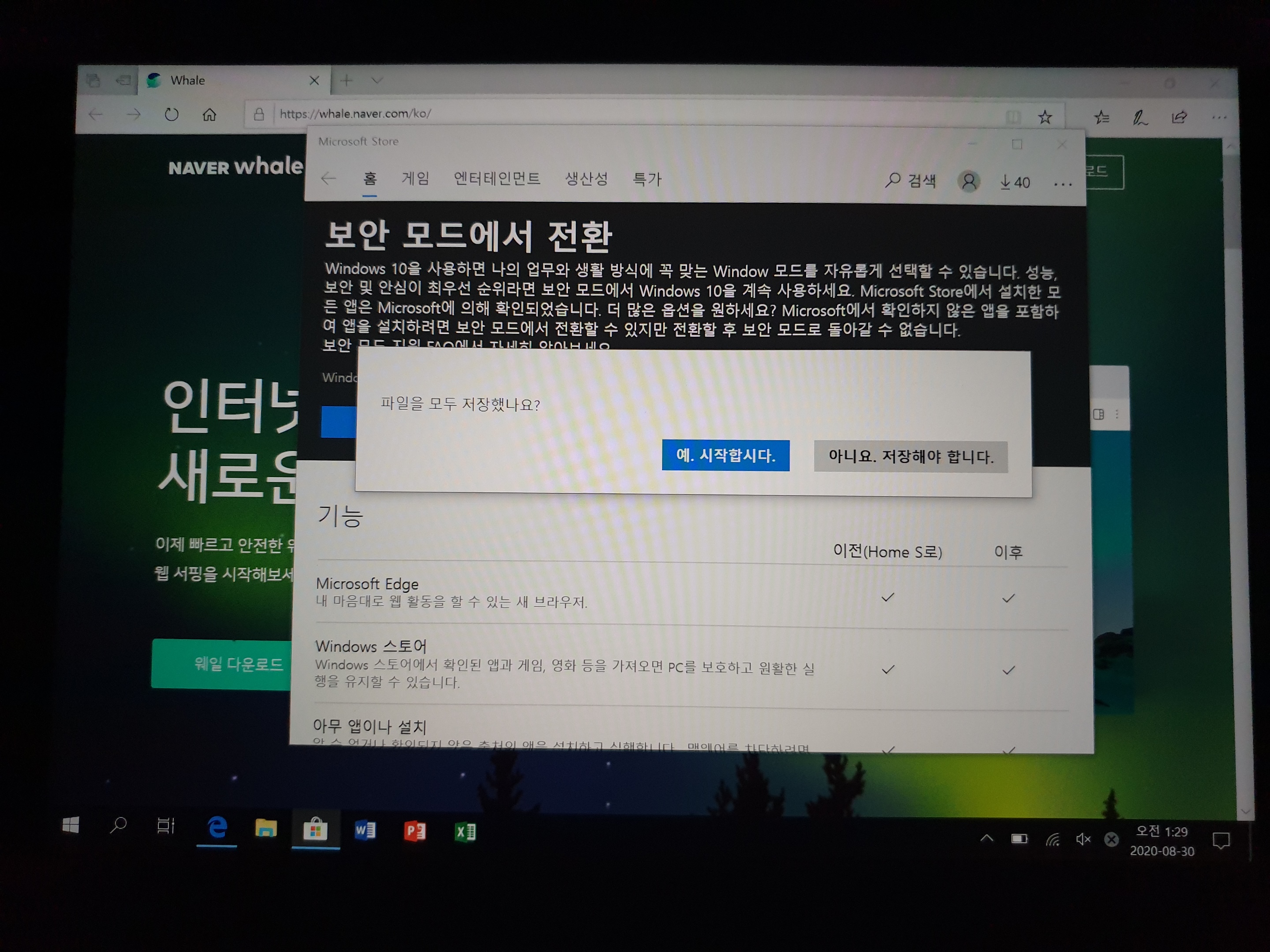Click the taskbar search icon
The image size is (1270, 952).
[x=118, y=826]
